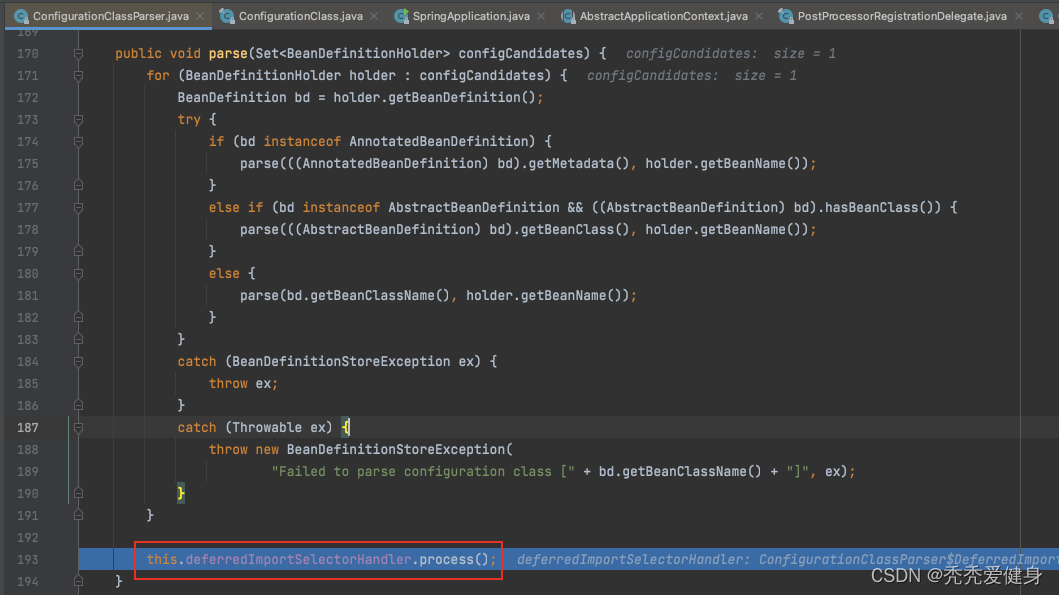The image size is (1059, 595).
Task: Click the class icon on ConfigurationClassParser.java tab
Action: (20, 16)
